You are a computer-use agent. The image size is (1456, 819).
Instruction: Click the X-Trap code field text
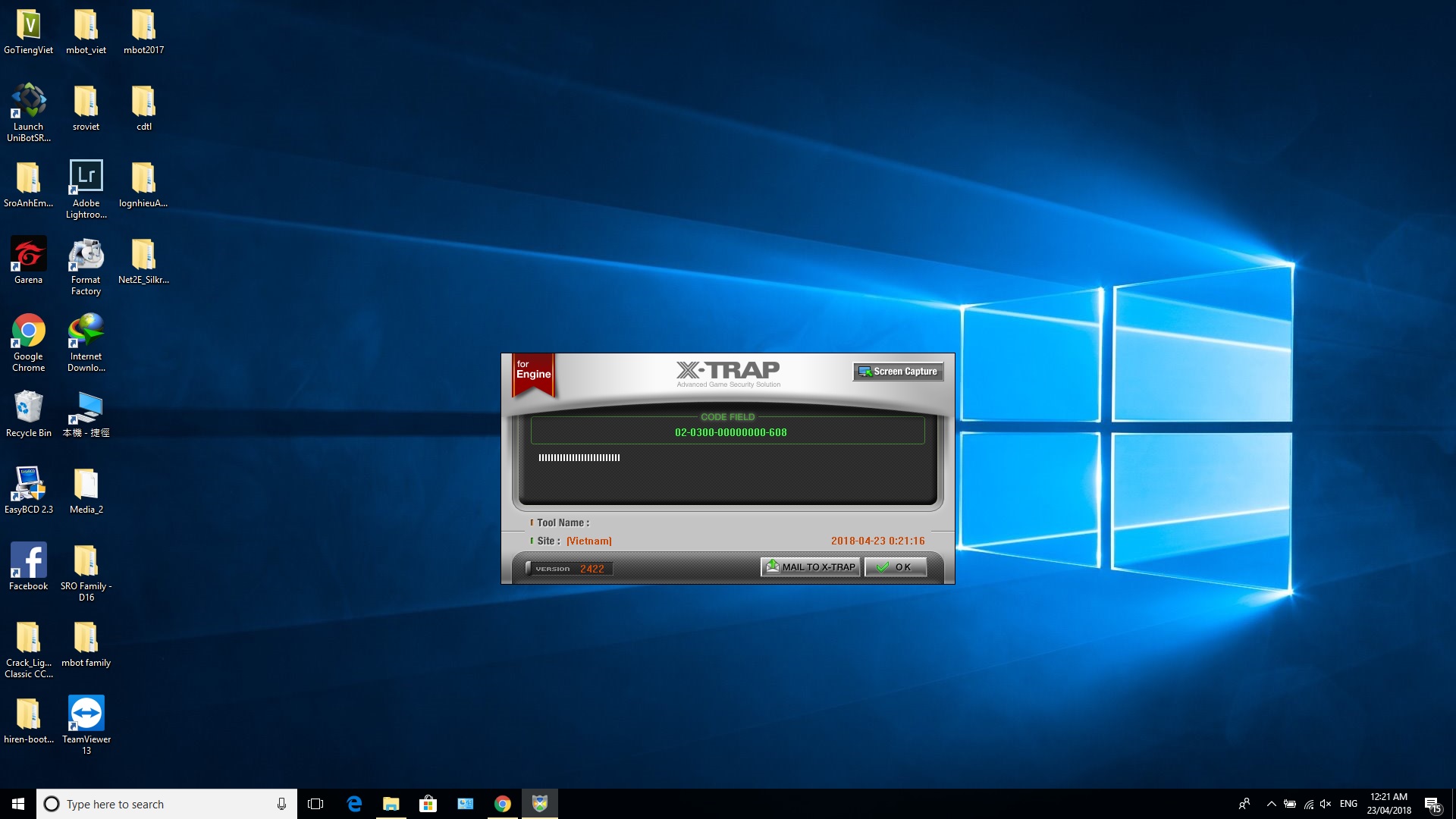click(730, 432)
